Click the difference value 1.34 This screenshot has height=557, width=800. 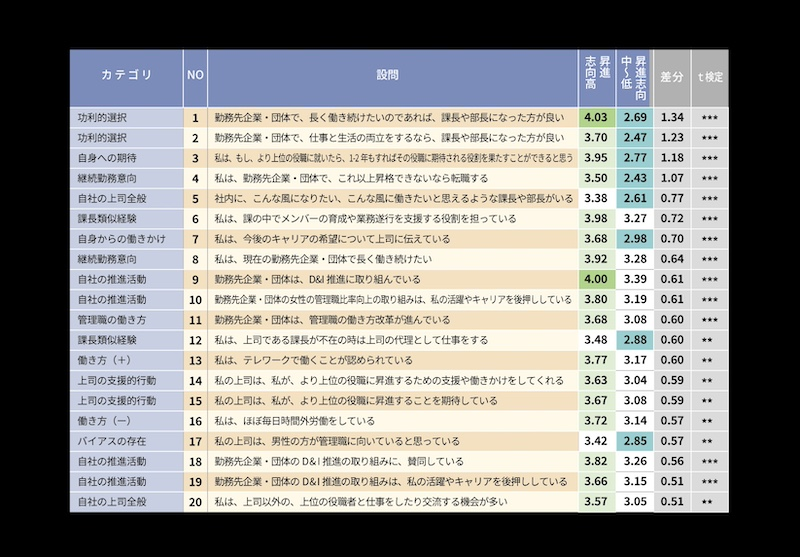point(671,117)
